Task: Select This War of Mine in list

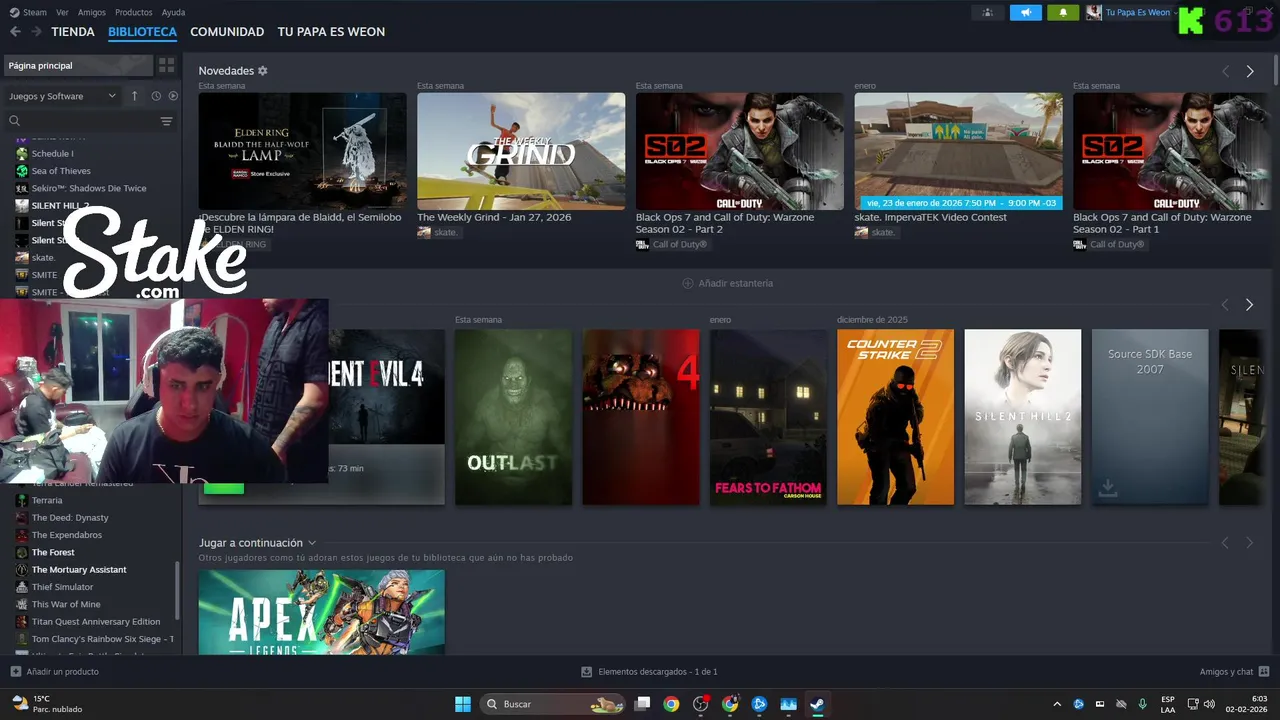Action: [66, 604]
